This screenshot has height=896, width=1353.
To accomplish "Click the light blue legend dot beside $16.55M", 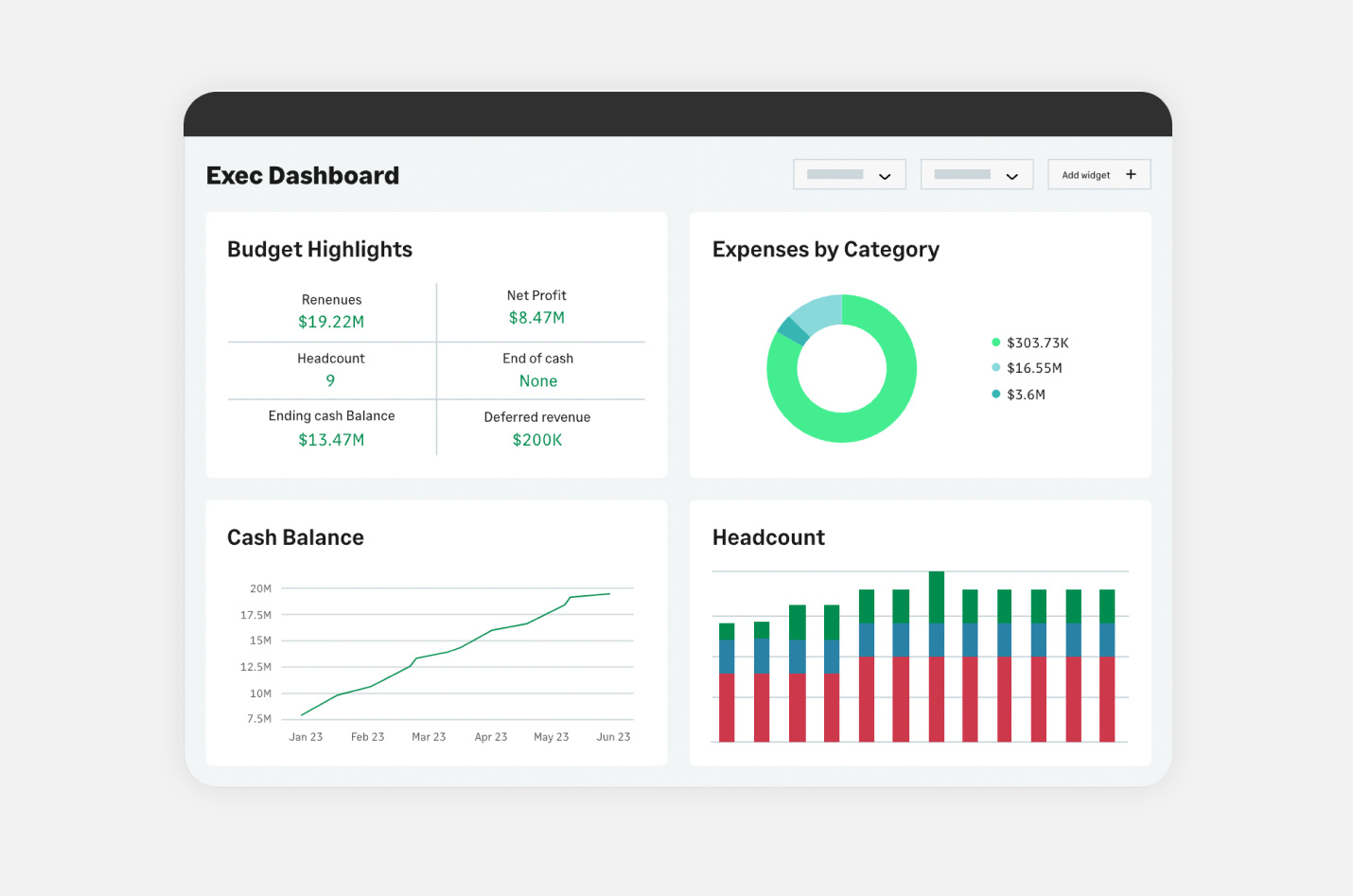I will 994,368.
